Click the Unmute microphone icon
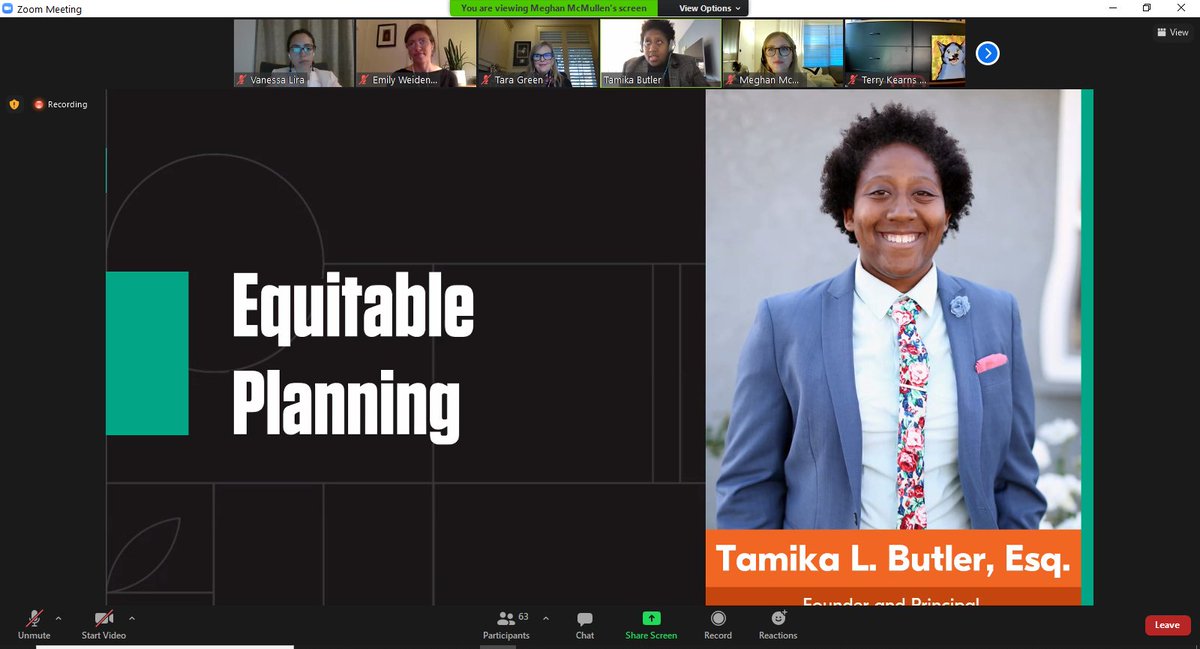Screen dimensions: 1200x649 coord(34,618)
